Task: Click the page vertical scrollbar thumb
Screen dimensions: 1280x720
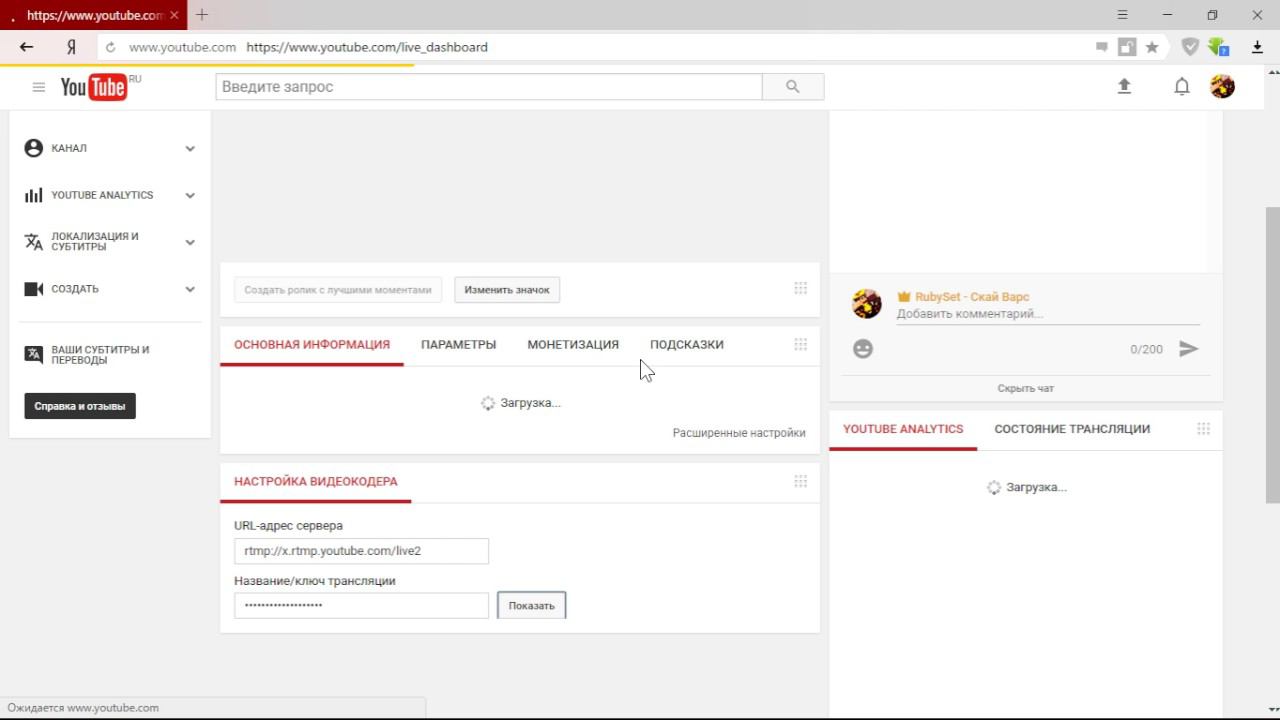Action: pyautogui.click(x=1272, y=355)
